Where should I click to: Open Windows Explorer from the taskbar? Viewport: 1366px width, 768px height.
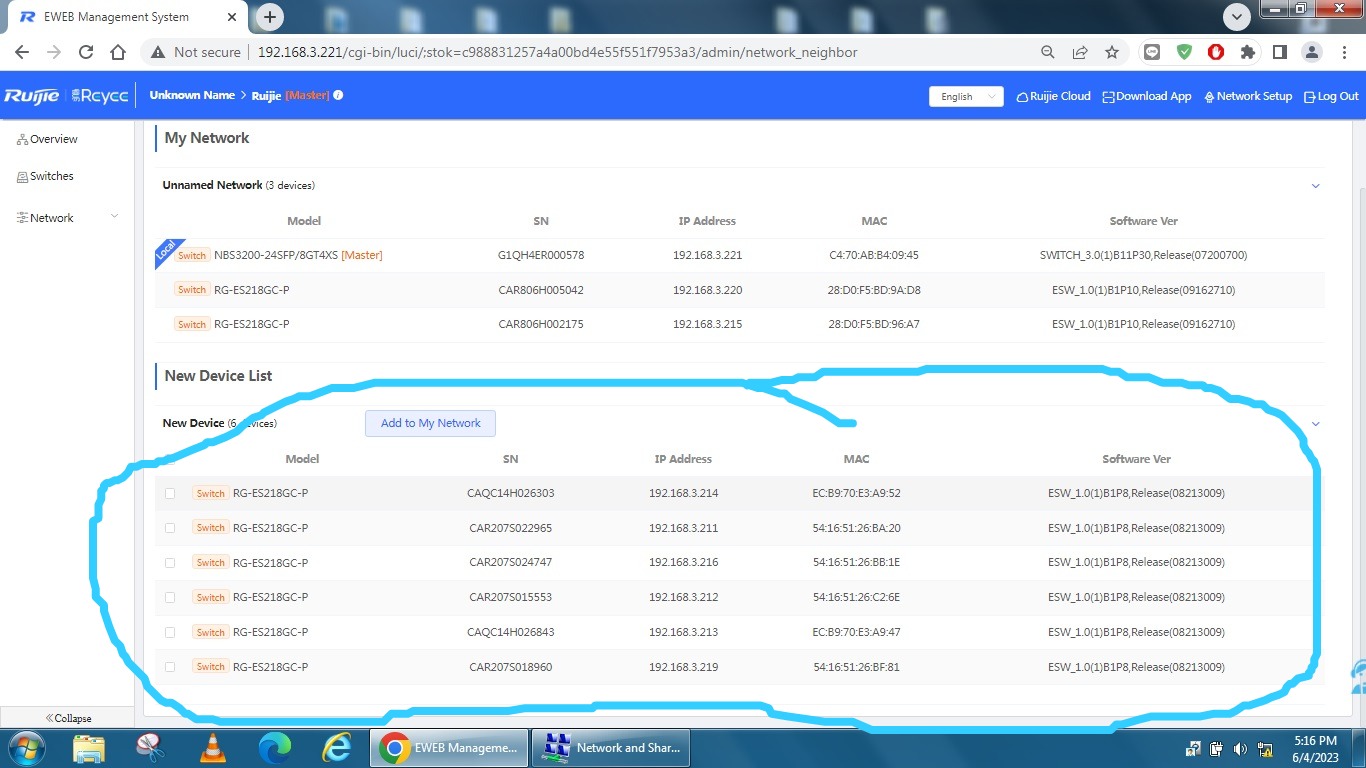click(x=89, y=748)
